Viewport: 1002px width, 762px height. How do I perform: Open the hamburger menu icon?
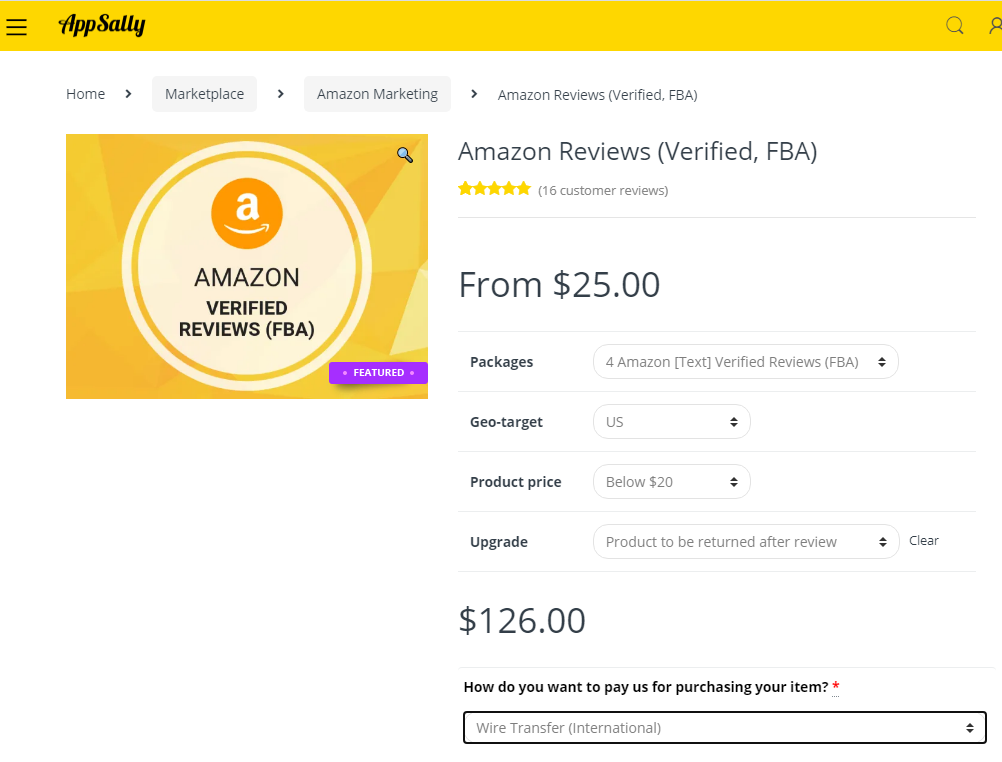pos(16,26)
